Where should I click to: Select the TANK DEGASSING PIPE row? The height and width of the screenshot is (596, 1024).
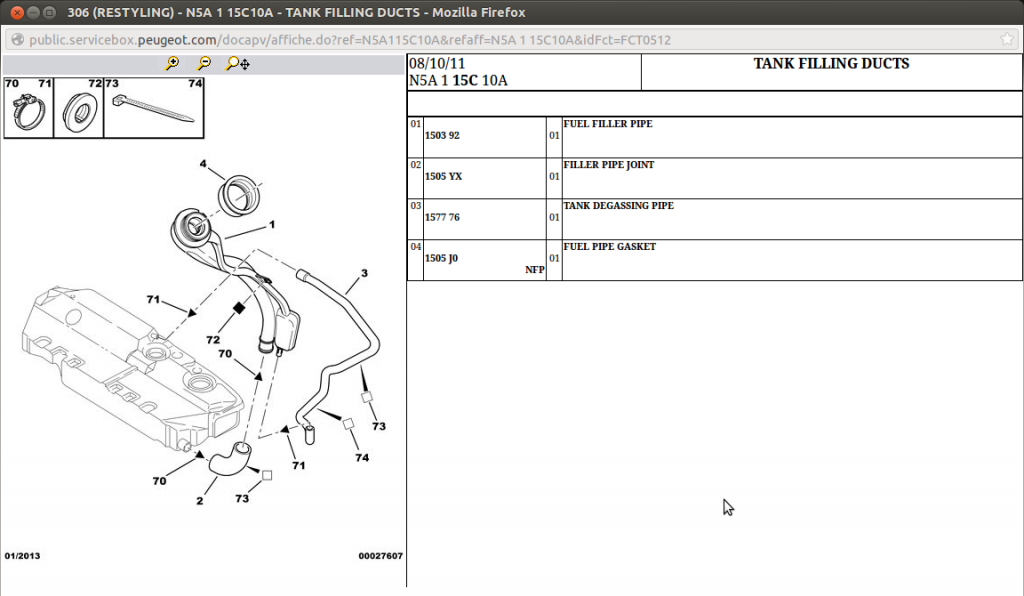[714, 219]
